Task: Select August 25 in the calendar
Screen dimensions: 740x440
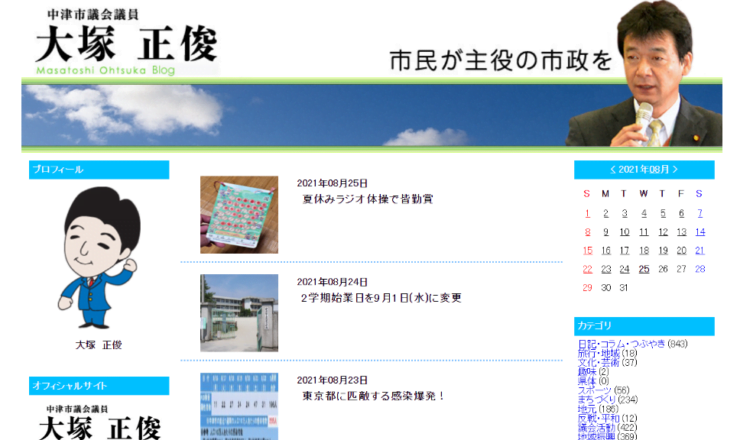Action: [x=644, y=269]
